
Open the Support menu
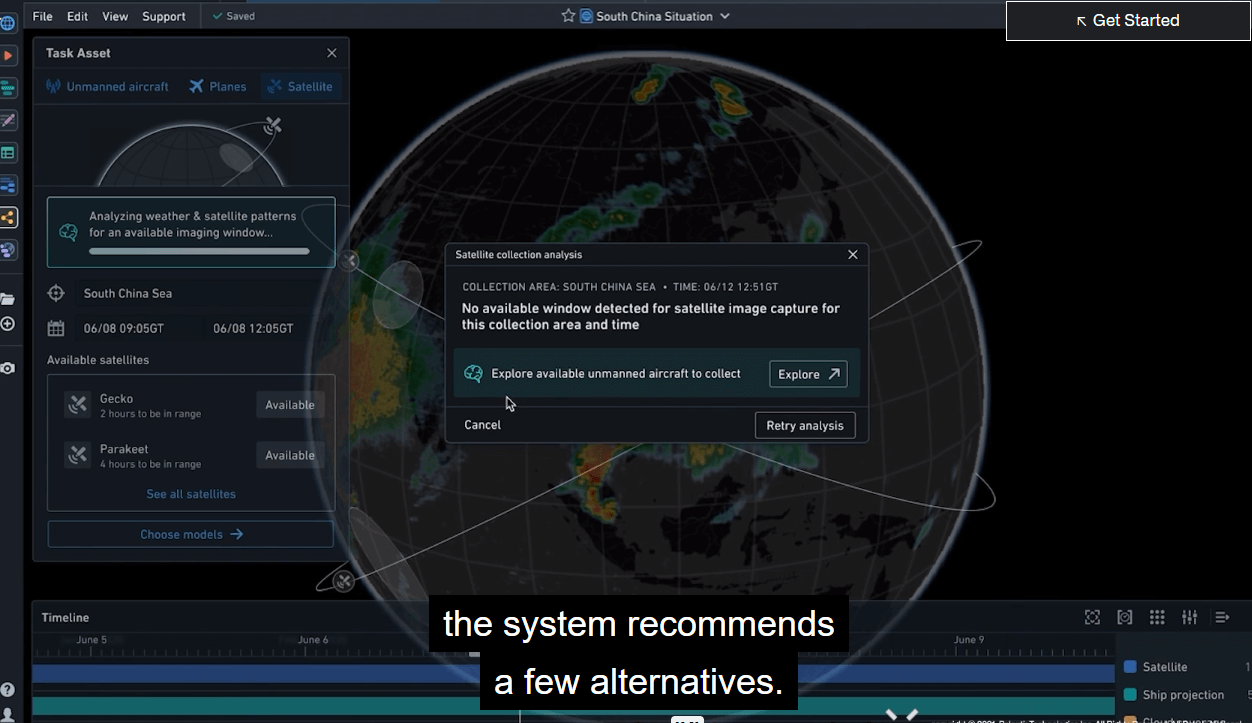[164, 16]
